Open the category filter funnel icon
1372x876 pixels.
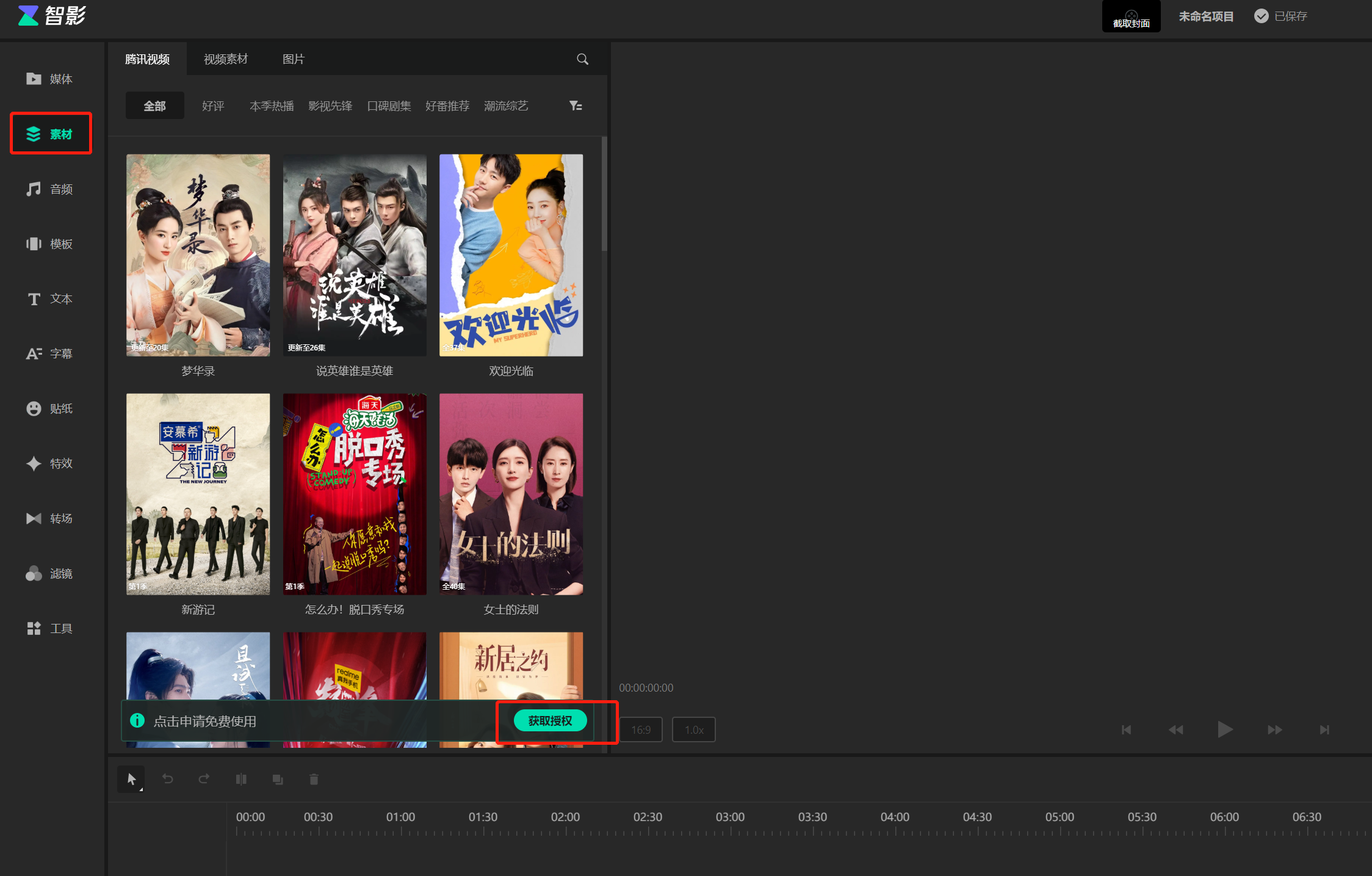(x=576, y=106)
